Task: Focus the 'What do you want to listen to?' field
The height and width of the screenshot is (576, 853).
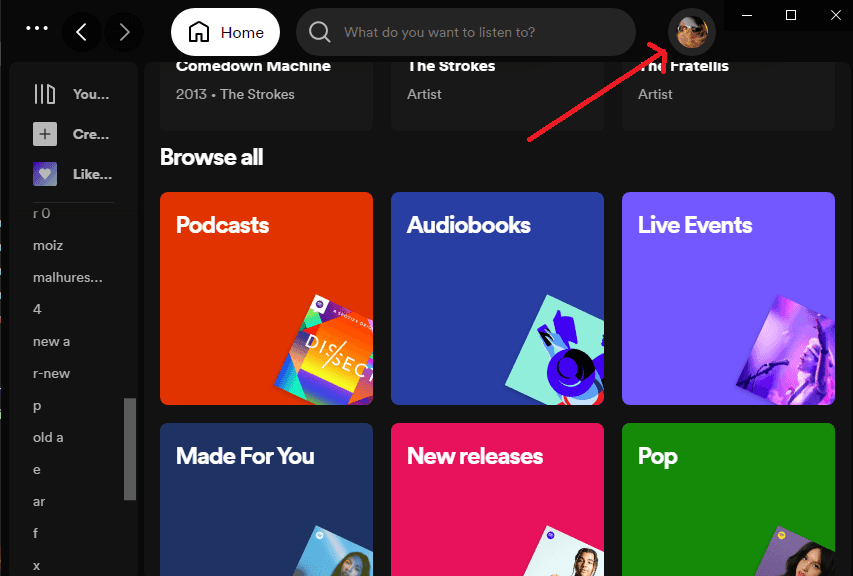Action: coord(466,32)
